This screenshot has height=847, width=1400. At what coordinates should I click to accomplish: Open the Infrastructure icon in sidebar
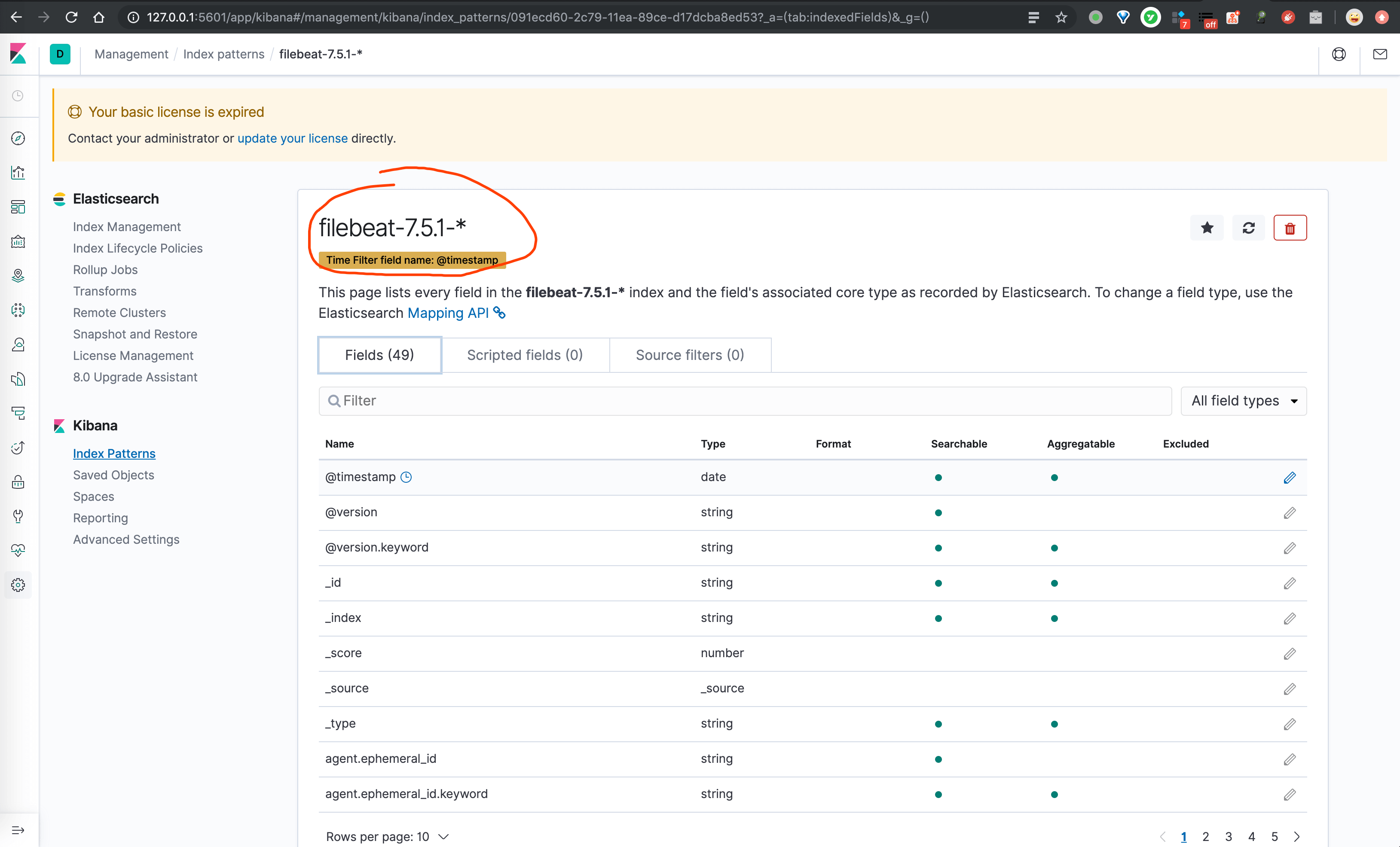point(18,344)
